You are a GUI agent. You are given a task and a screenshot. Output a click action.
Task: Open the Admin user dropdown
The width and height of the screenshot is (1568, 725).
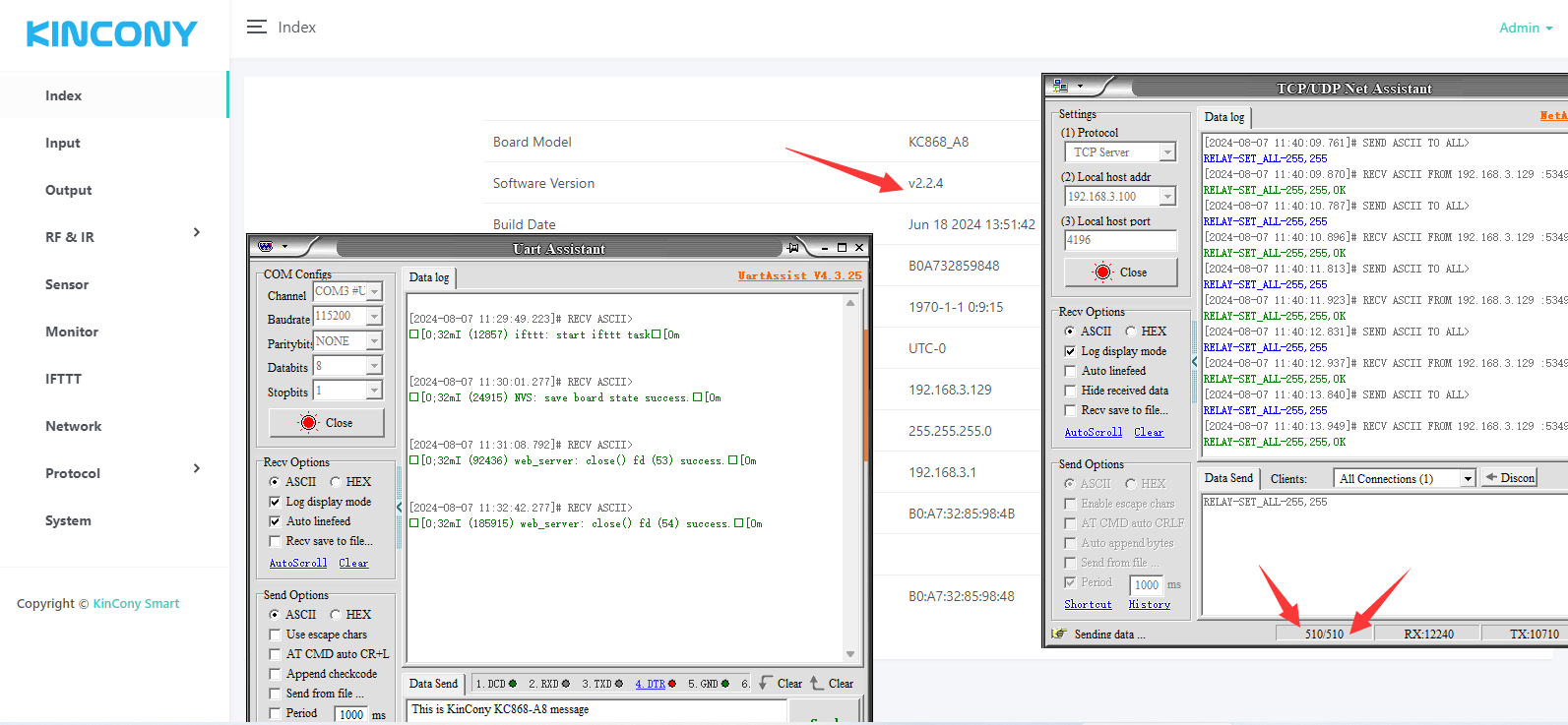click(1525, 28)
